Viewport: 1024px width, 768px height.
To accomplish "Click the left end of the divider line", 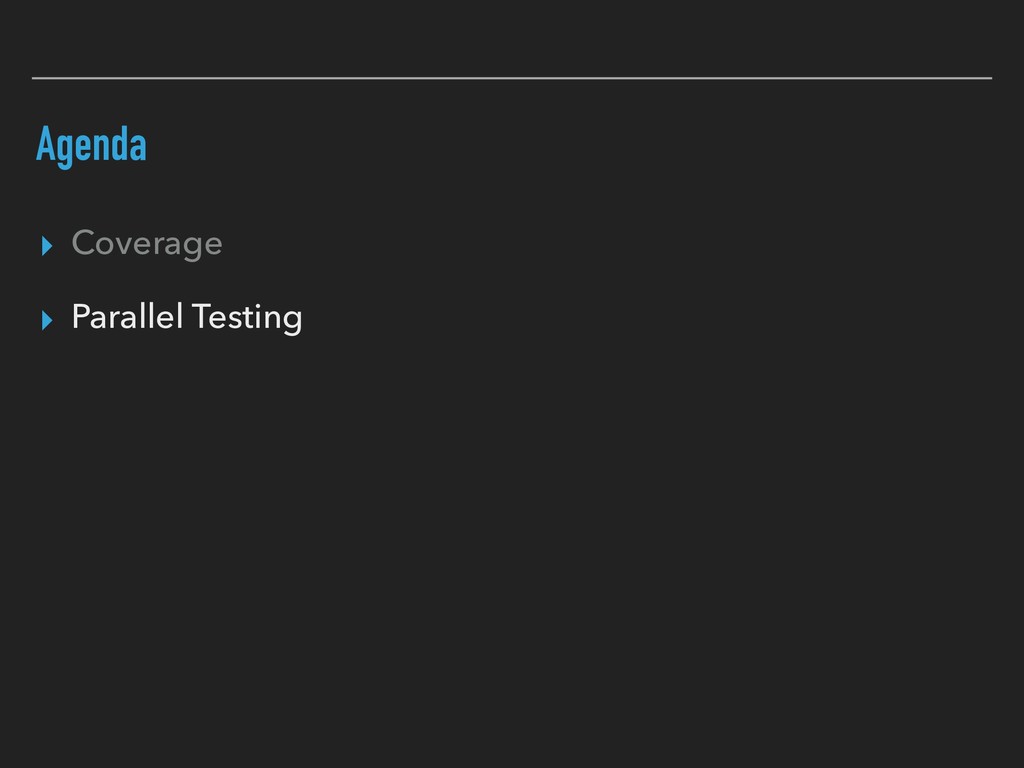I will [34, 78].
